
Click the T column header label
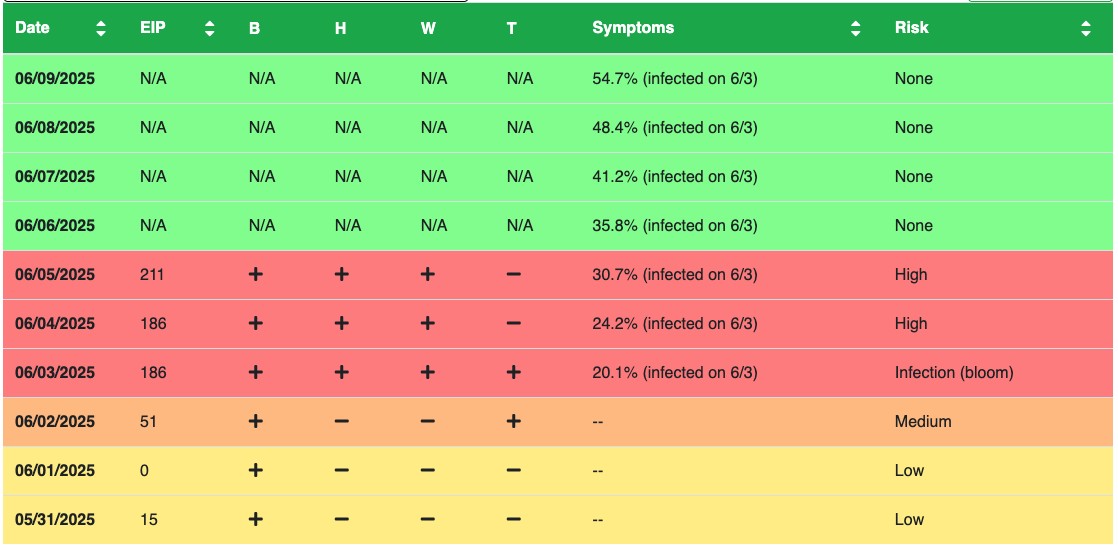(512, 29)
